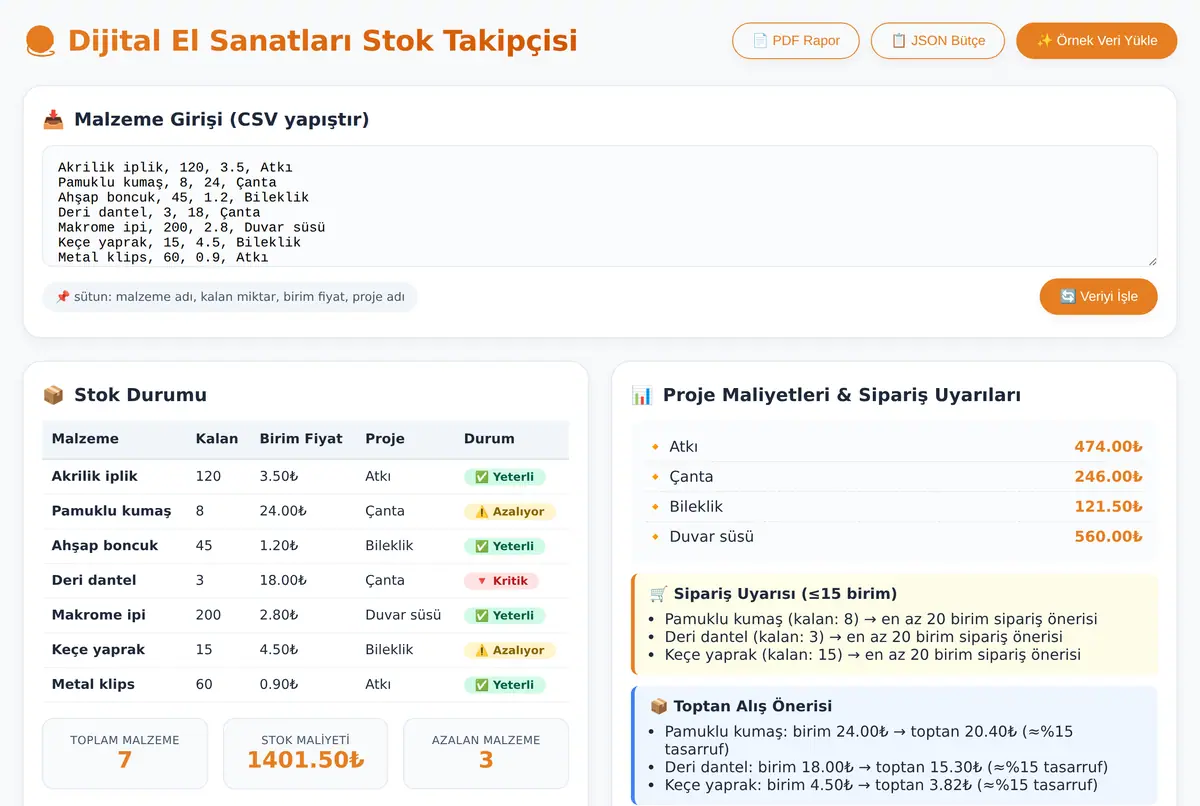
Task: Click the Keçe yaprak order warning line
Action: (872, 655)
